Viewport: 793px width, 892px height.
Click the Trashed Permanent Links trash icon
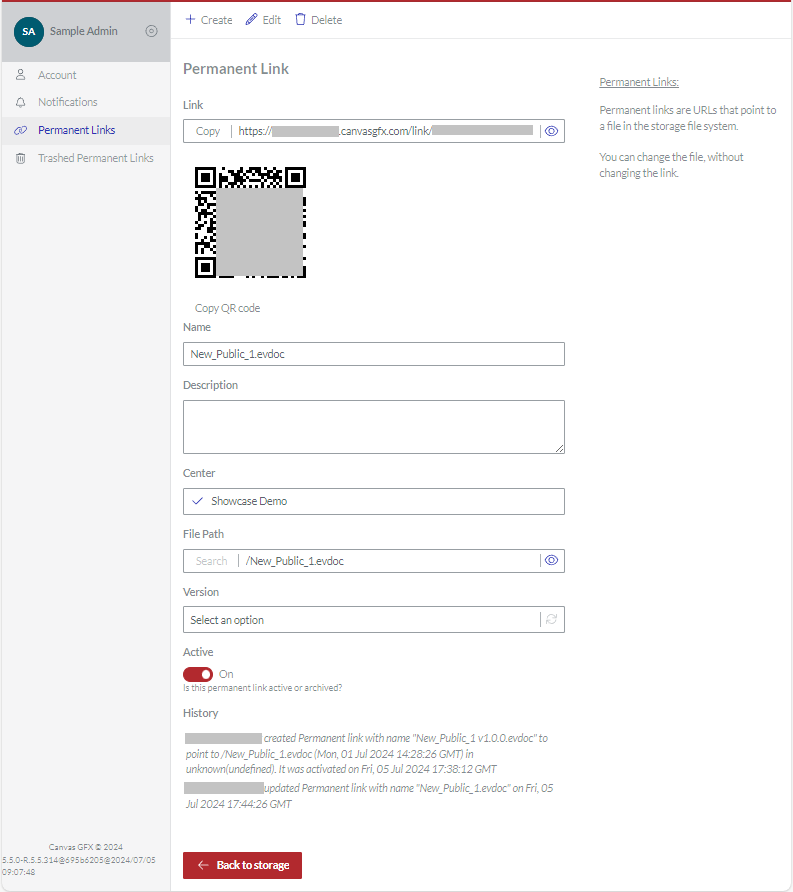[20, 158]
